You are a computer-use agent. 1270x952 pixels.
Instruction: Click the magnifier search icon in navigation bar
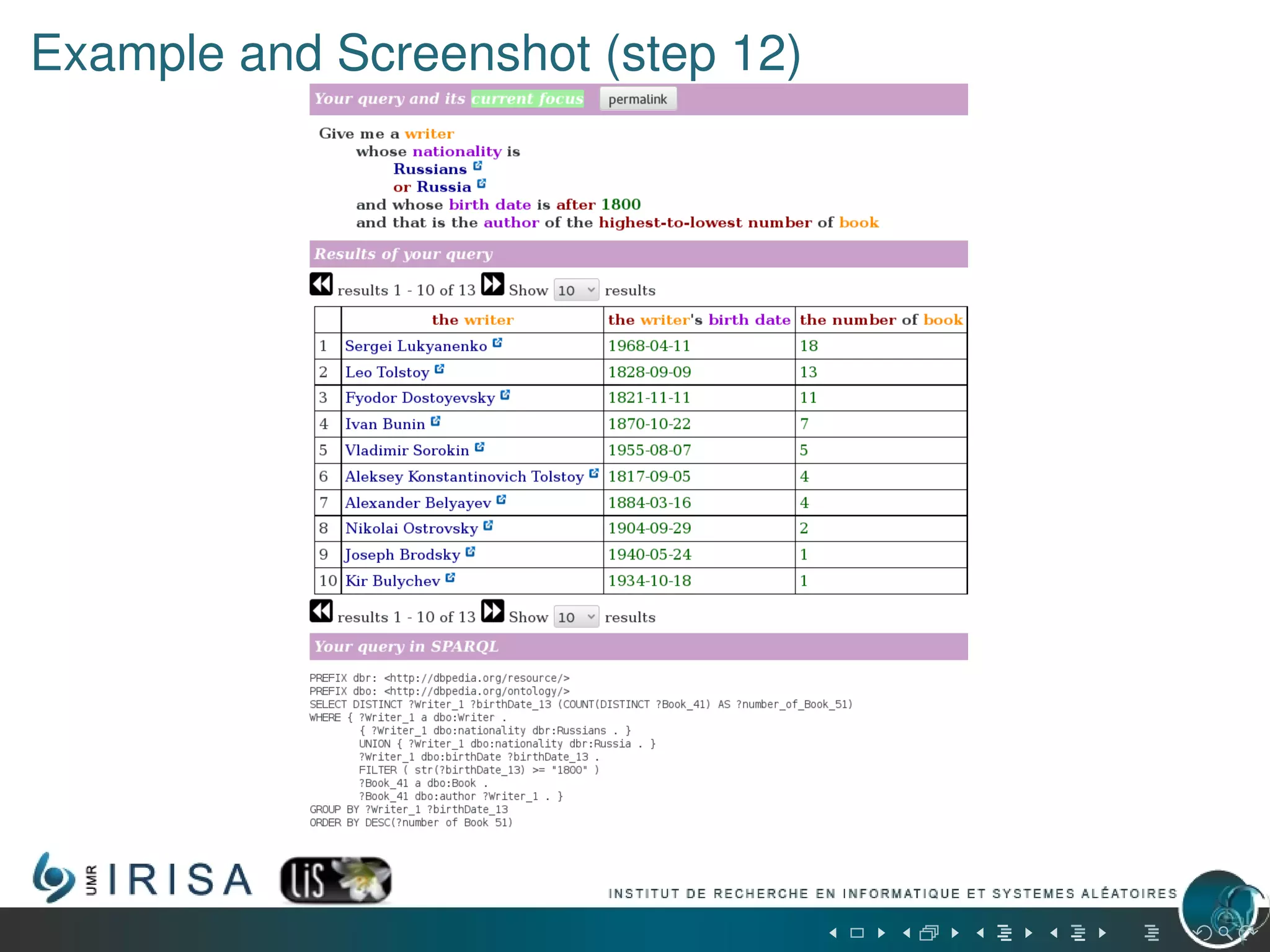tap(1225, 933)
